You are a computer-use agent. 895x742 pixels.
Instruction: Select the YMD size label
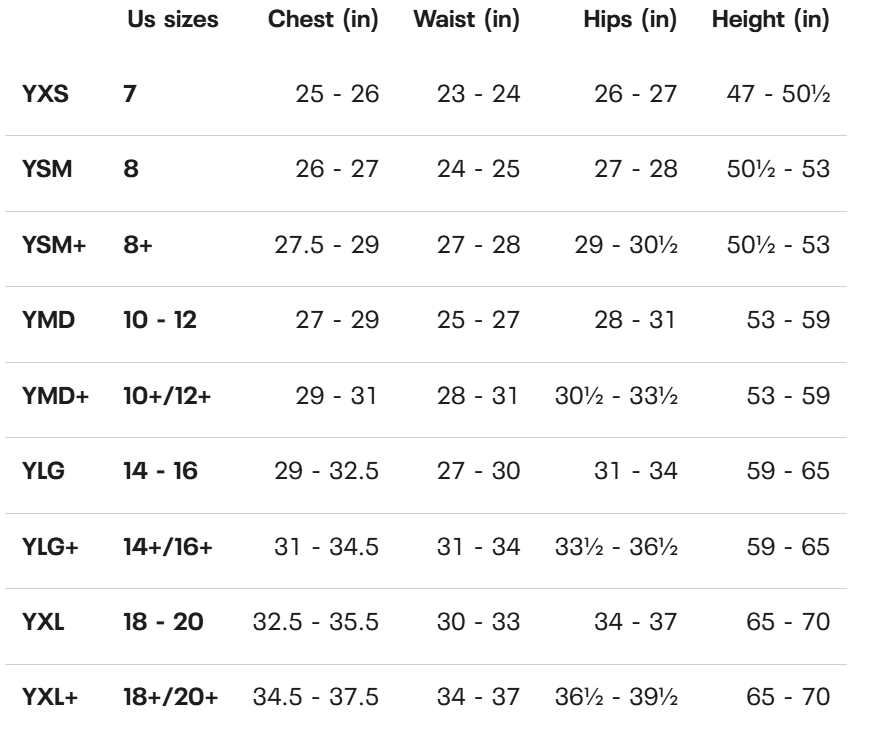48,320
